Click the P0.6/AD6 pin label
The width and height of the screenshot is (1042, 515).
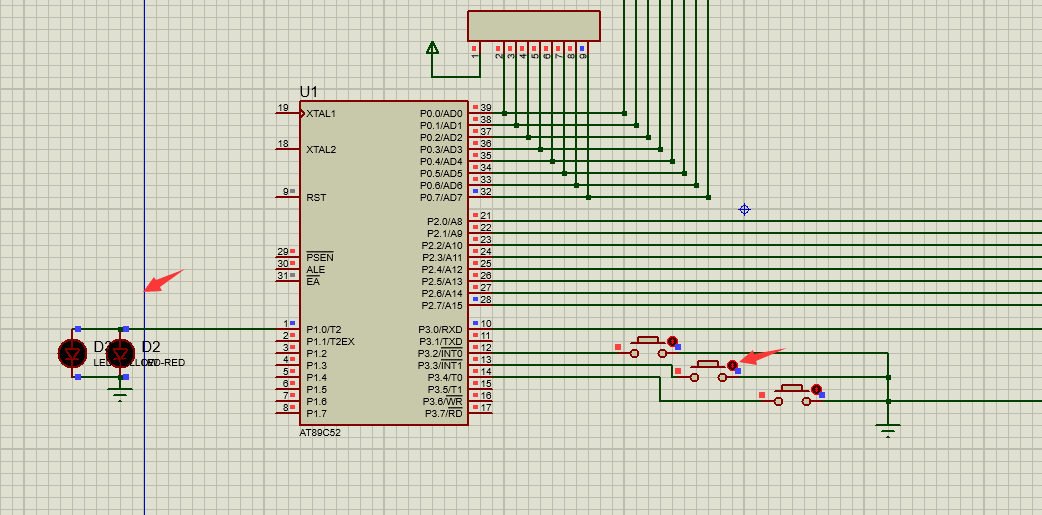click(441, 185)
